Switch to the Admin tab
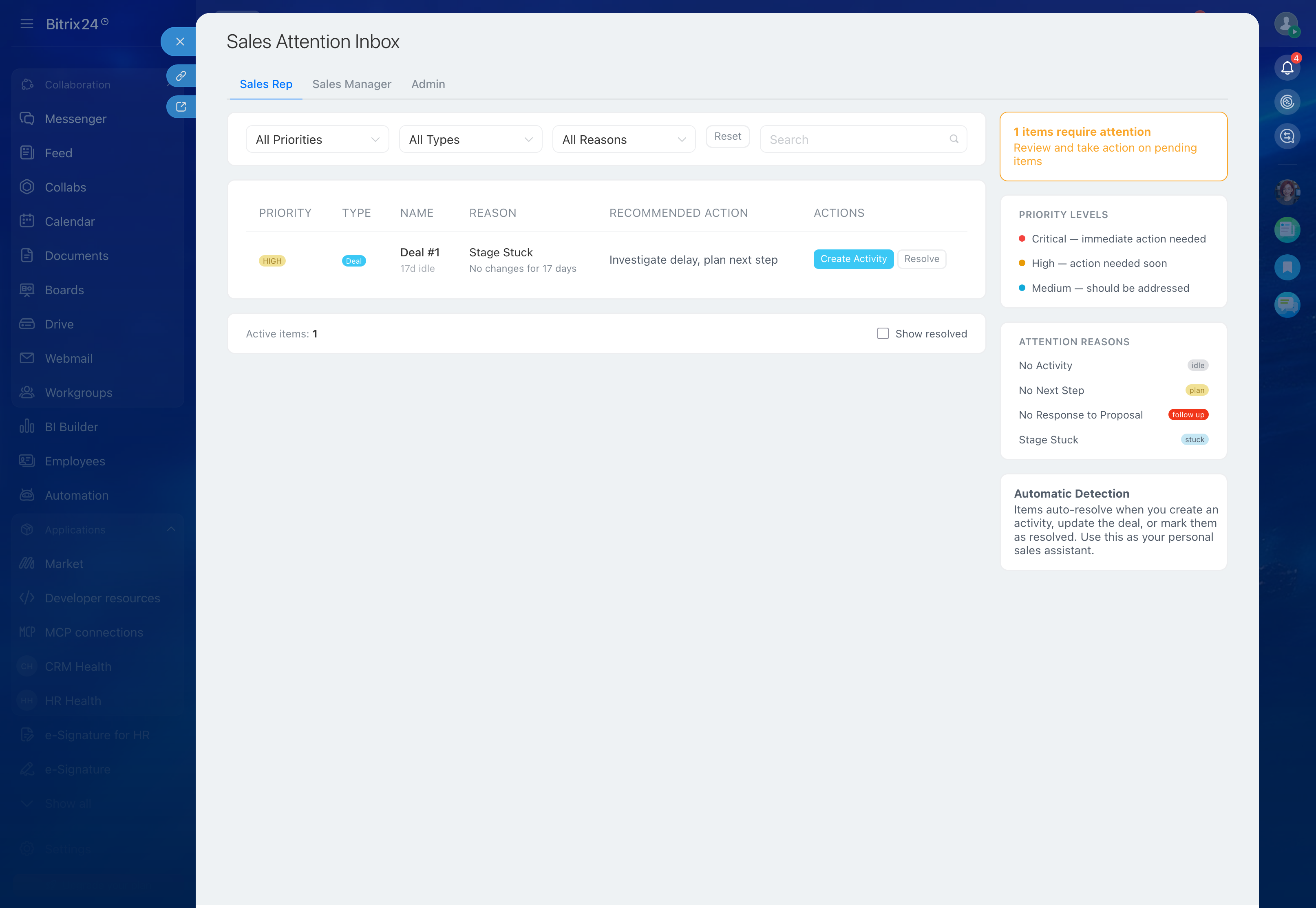 point(428,84)
